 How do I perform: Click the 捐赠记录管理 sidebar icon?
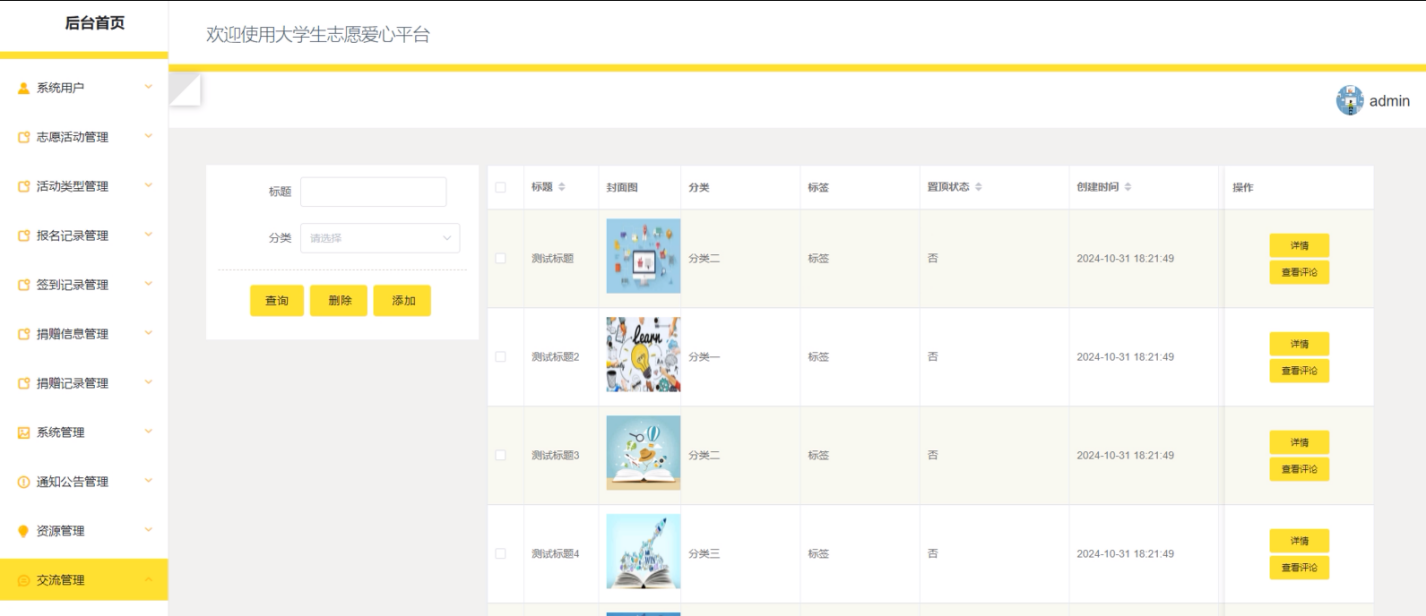[24, 383]
